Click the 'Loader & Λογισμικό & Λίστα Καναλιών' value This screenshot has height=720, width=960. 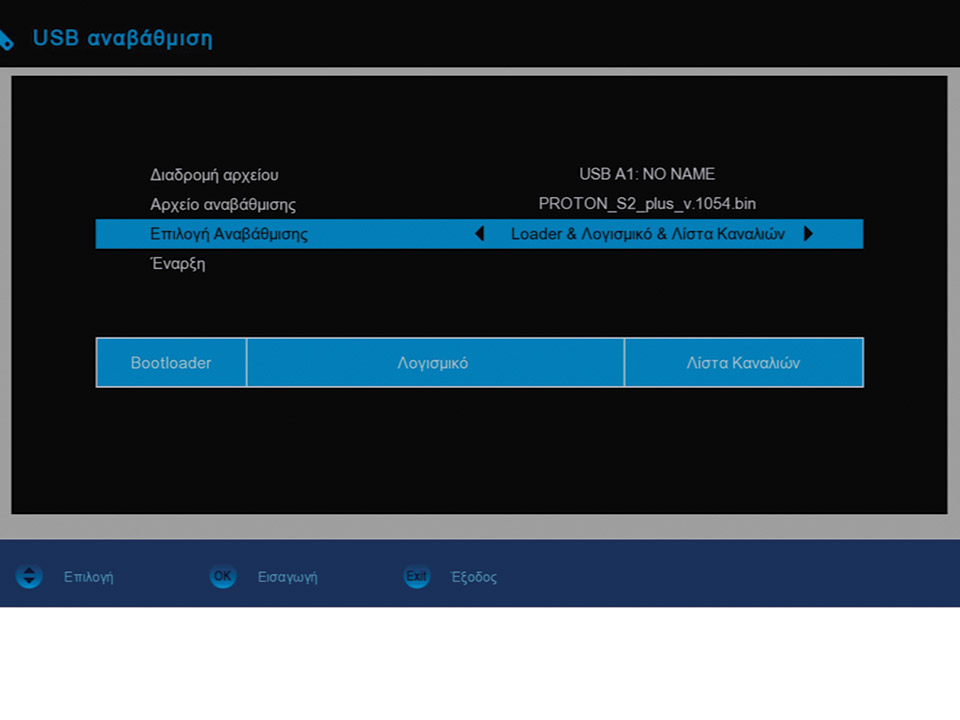647,234
